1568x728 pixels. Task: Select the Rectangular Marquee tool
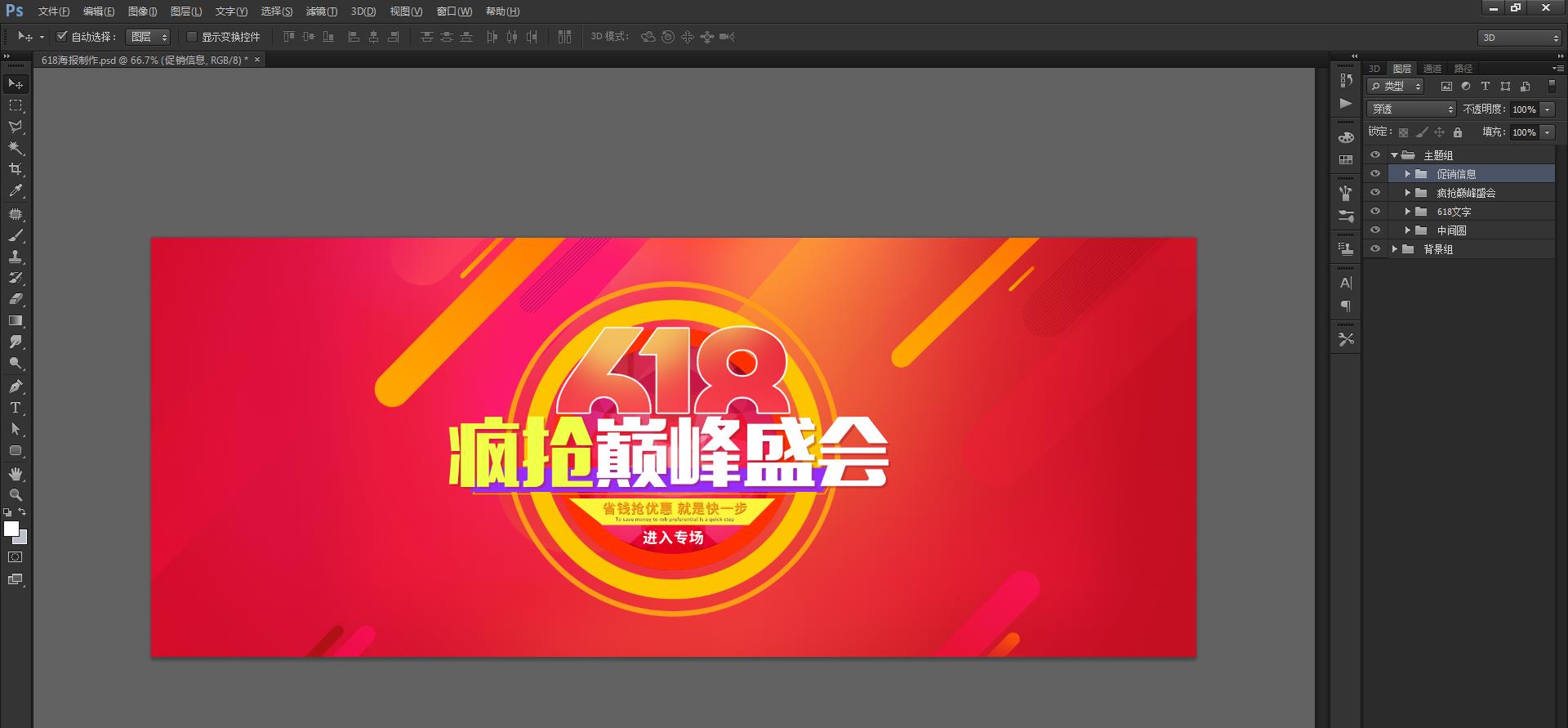(x=16, y=105)
